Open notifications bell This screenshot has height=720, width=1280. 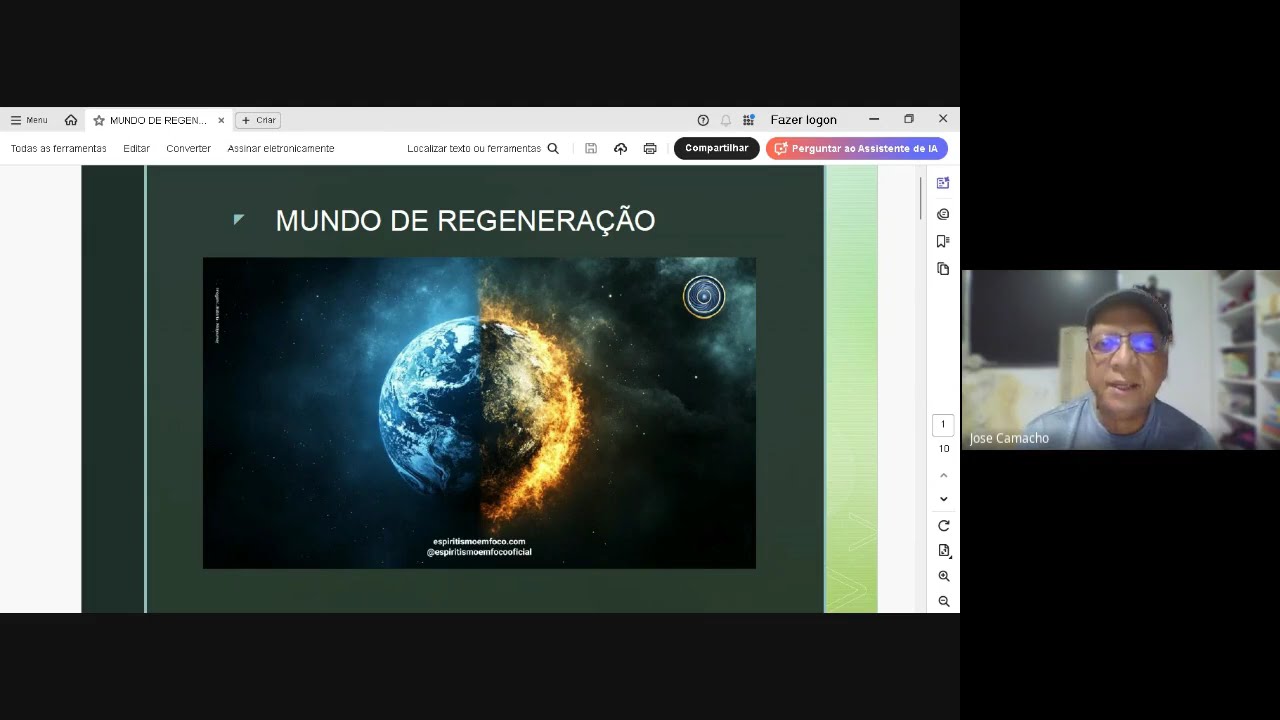click(726, 120)
